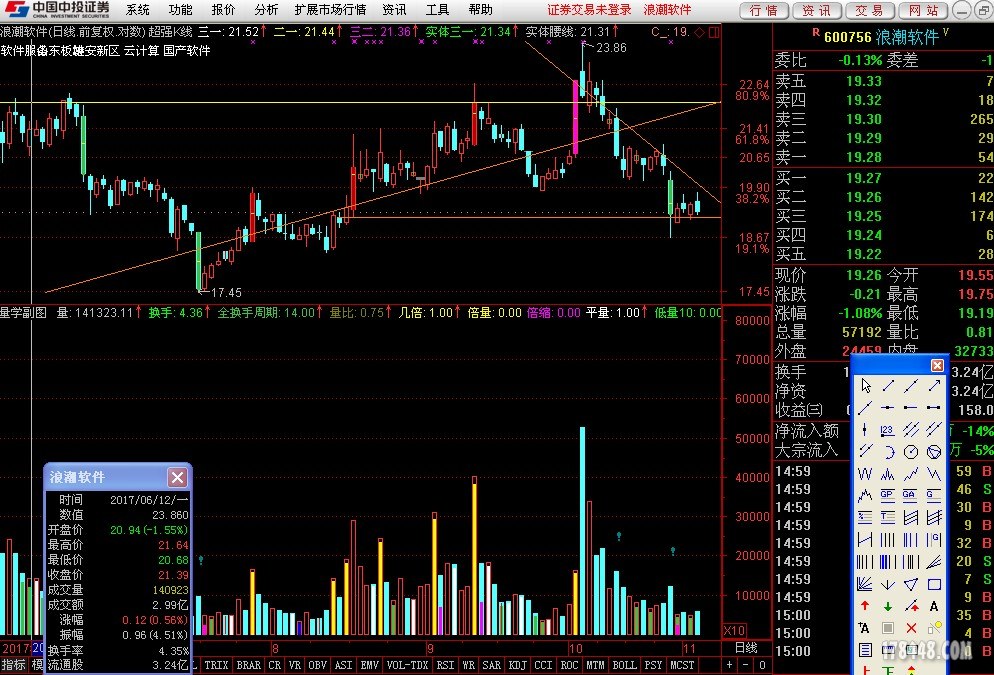Image resolution: width=994 pixels, height=675 pixels.
Task: Click the X10 volume scale label
Action: point(734,631)
